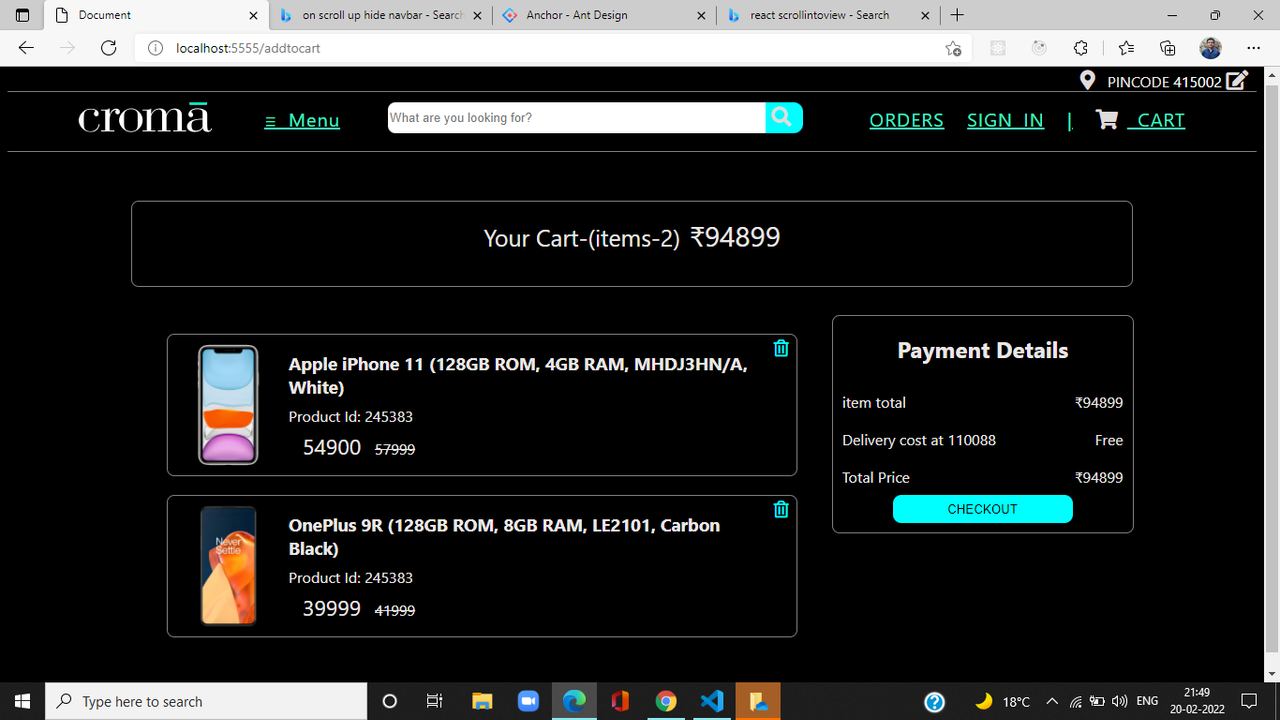This screenshot has height=720, width=1280.
Task: Open Zoom from the taskbar
Action: tap(528, 701)
